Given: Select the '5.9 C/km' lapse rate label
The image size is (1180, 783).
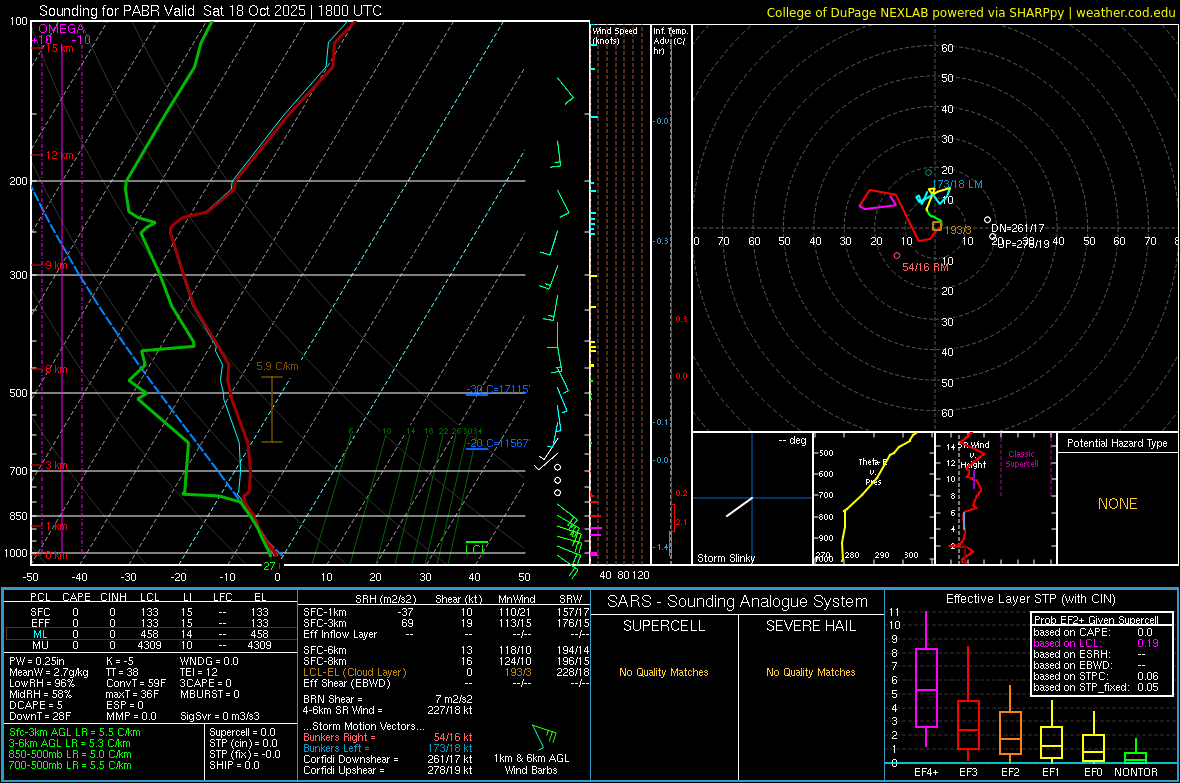Looking at the screenshot, I should (x=277, y=366).
